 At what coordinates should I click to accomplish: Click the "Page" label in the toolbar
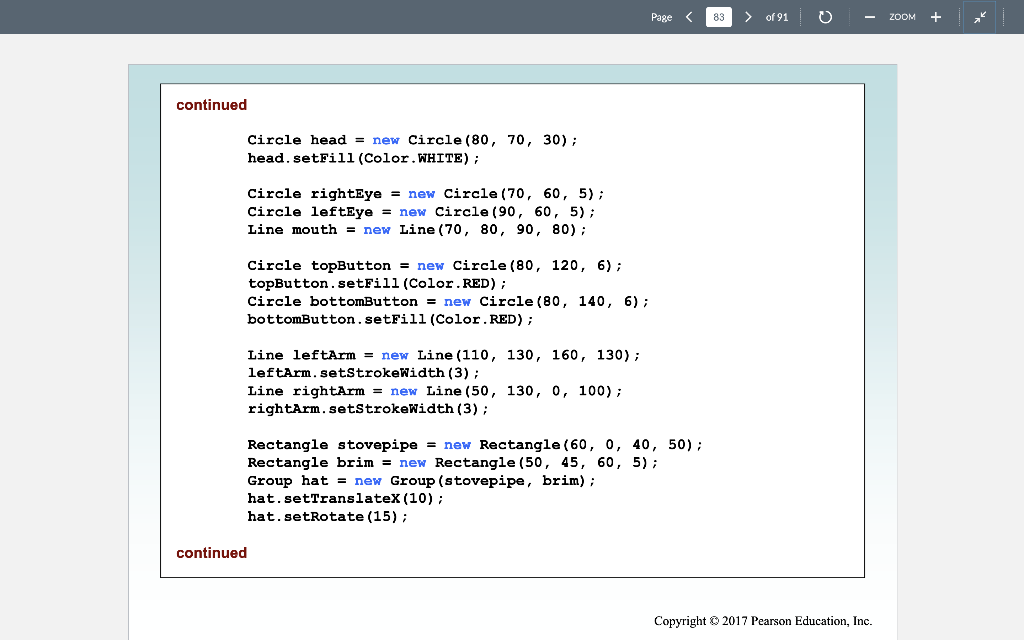(x=662, y=17)
